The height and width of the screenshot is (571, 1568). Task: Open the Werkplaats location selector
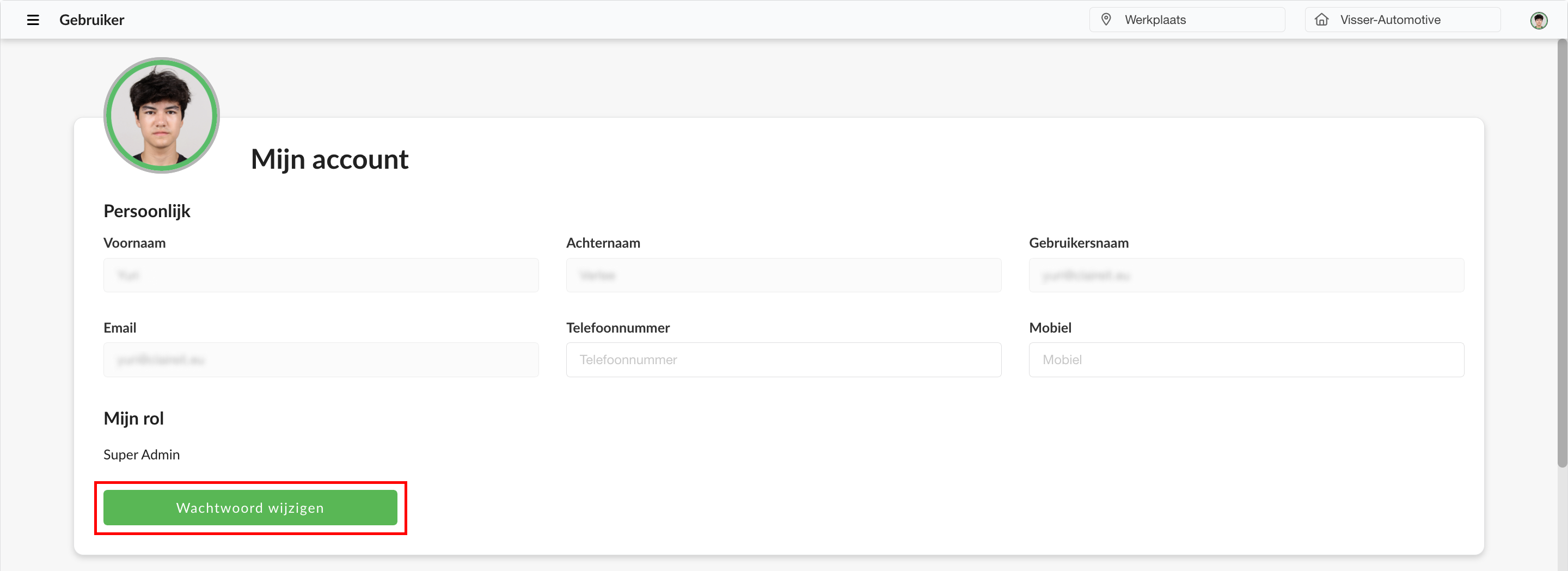pos(1187,20)
